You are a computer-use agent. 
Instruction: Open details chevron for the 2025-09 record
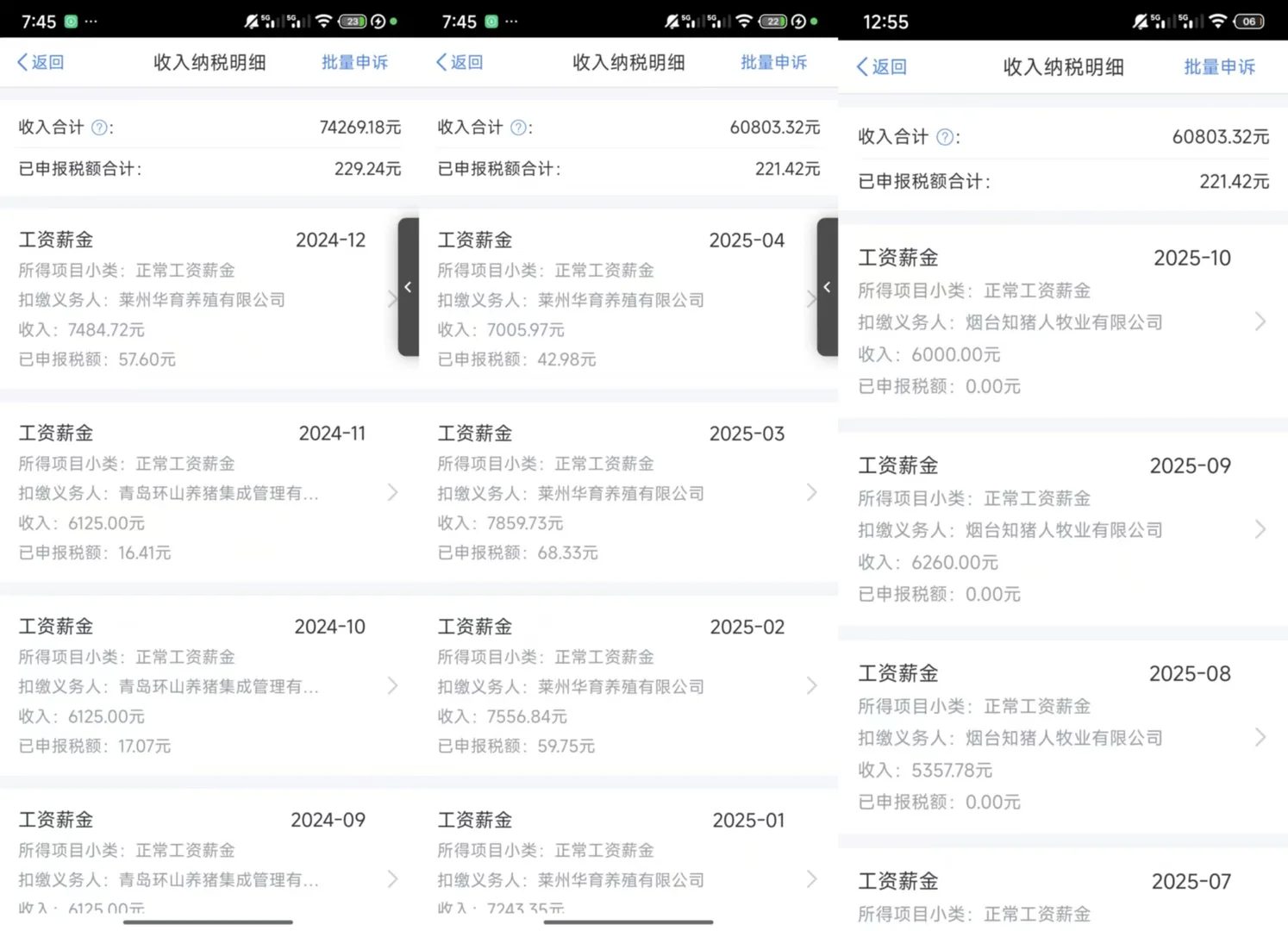(x=1260, y=529)
